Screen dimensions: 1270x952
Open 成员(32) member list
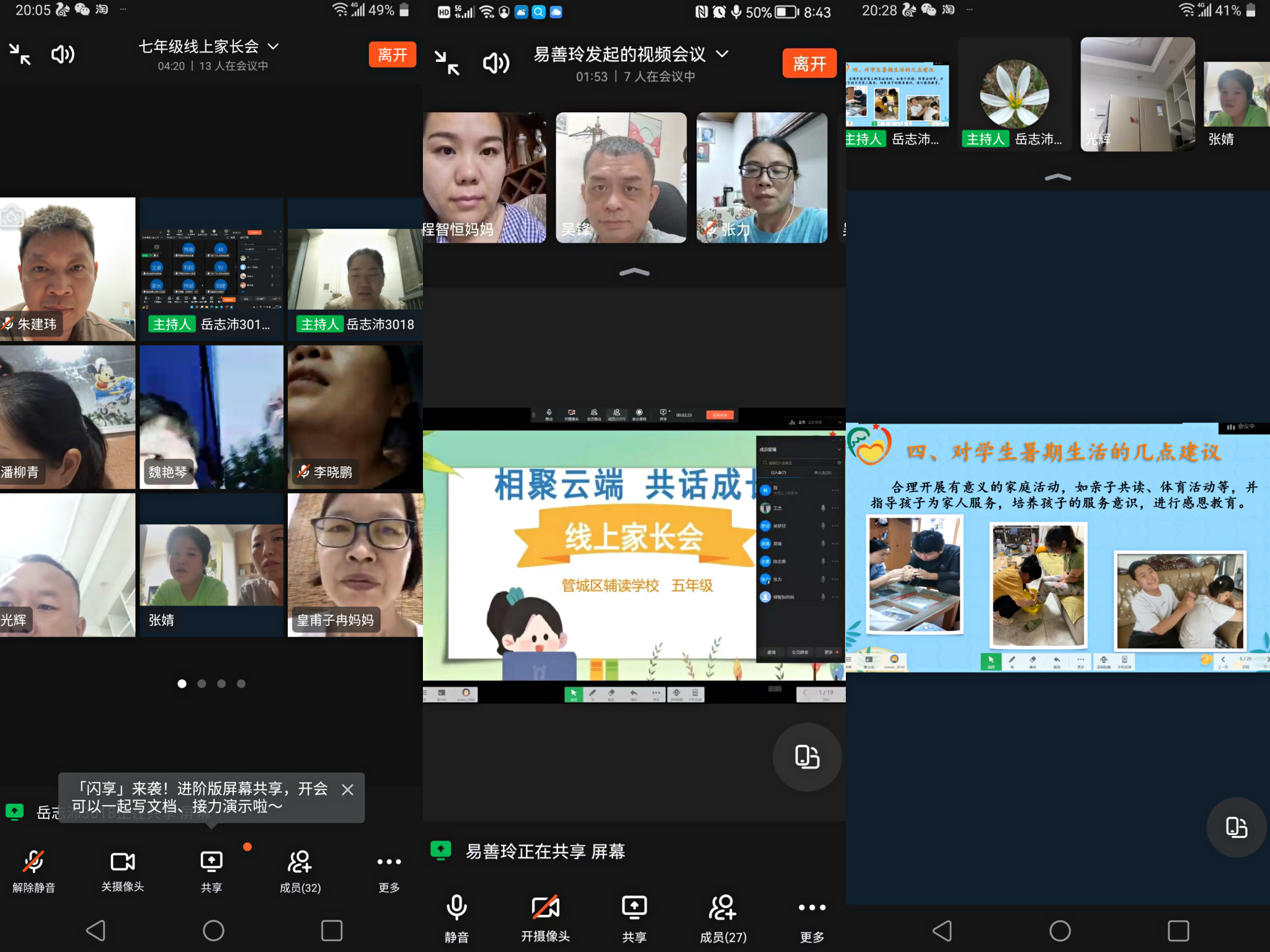pos(300,871)
